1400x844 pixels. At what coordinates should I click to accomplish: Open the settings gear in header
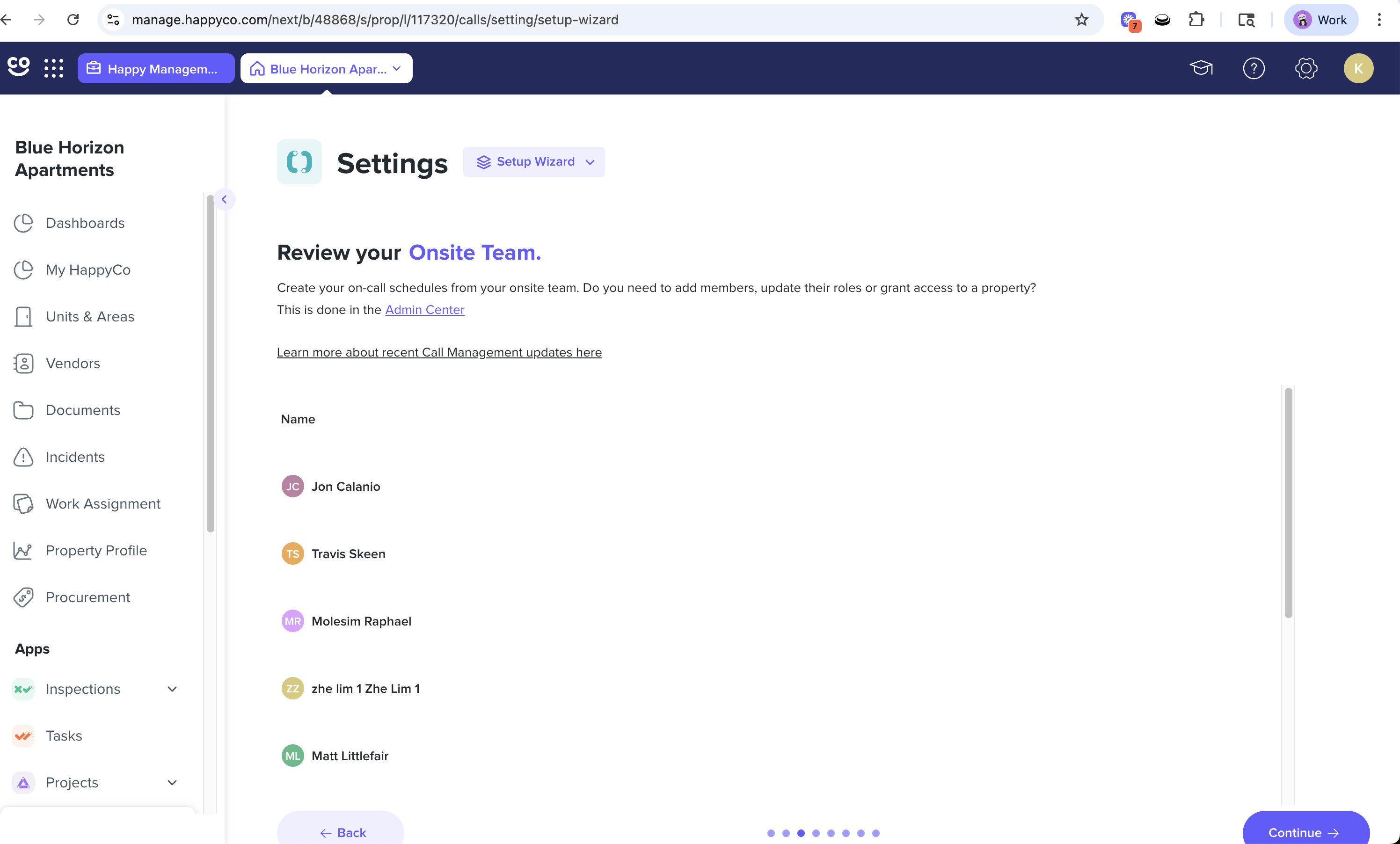pos(1305,68)
